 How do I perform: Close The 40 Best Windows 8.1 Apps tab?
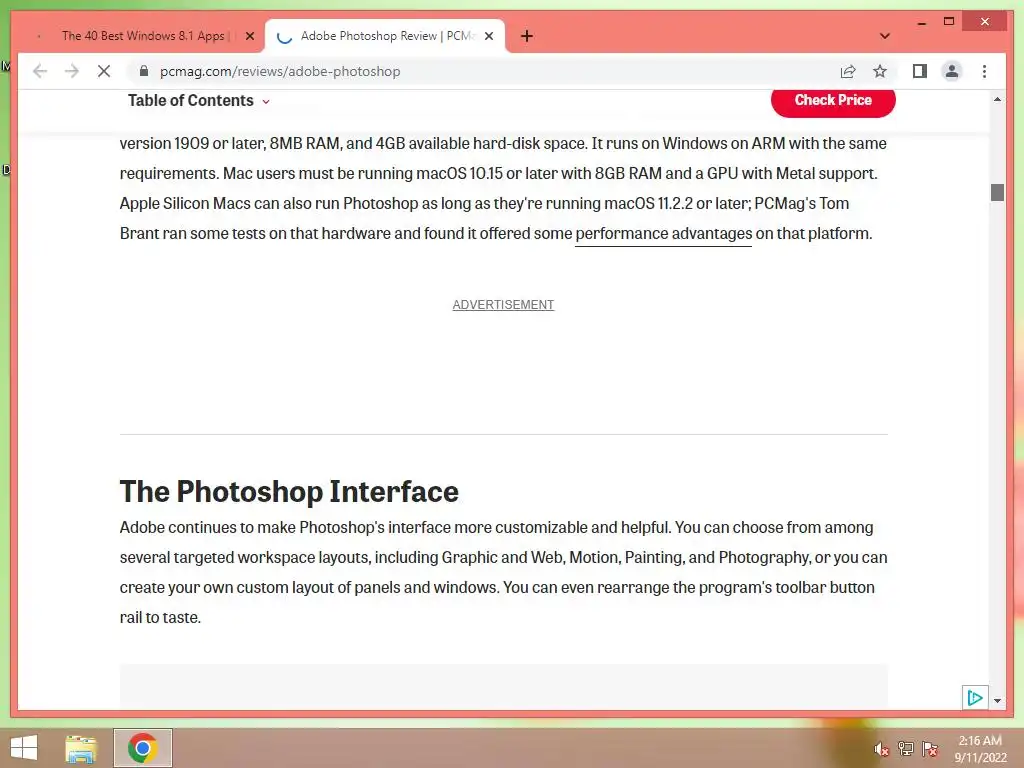[x=249, y=36]
